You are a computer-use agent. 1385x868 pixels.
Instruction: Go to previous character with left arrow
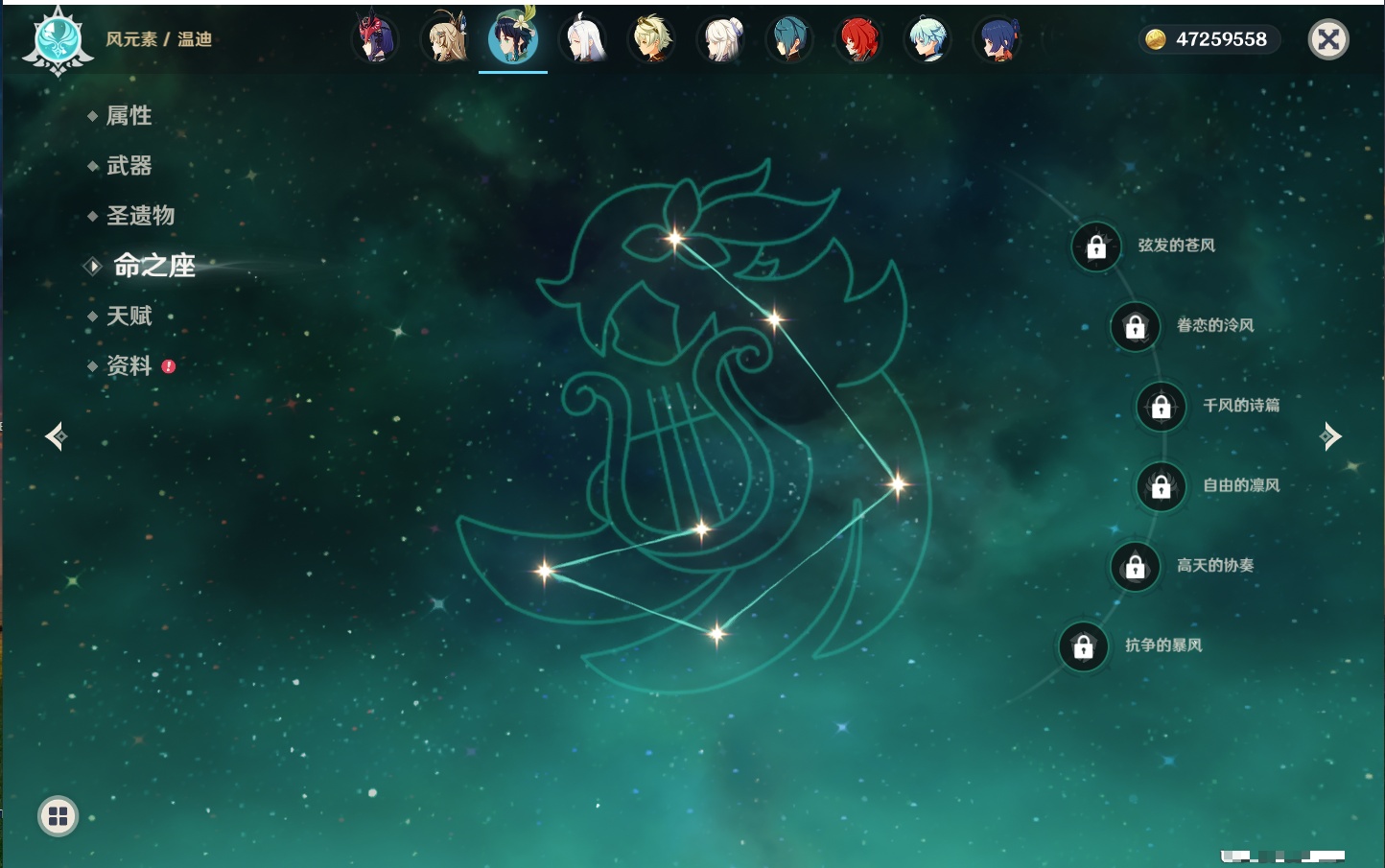coord(57,436)
